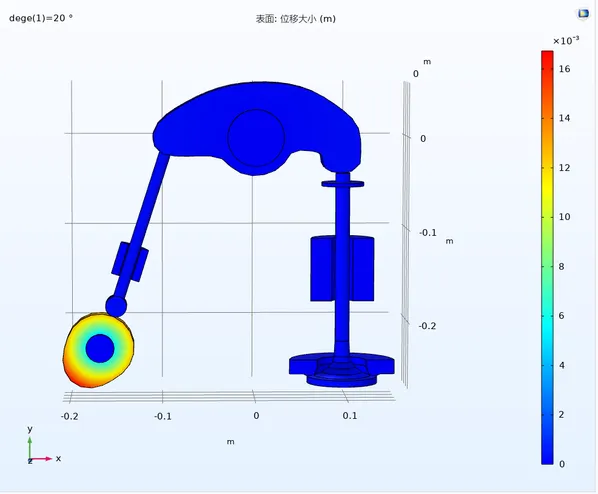Click the "×10⁻³" legend scale factor

566,40
